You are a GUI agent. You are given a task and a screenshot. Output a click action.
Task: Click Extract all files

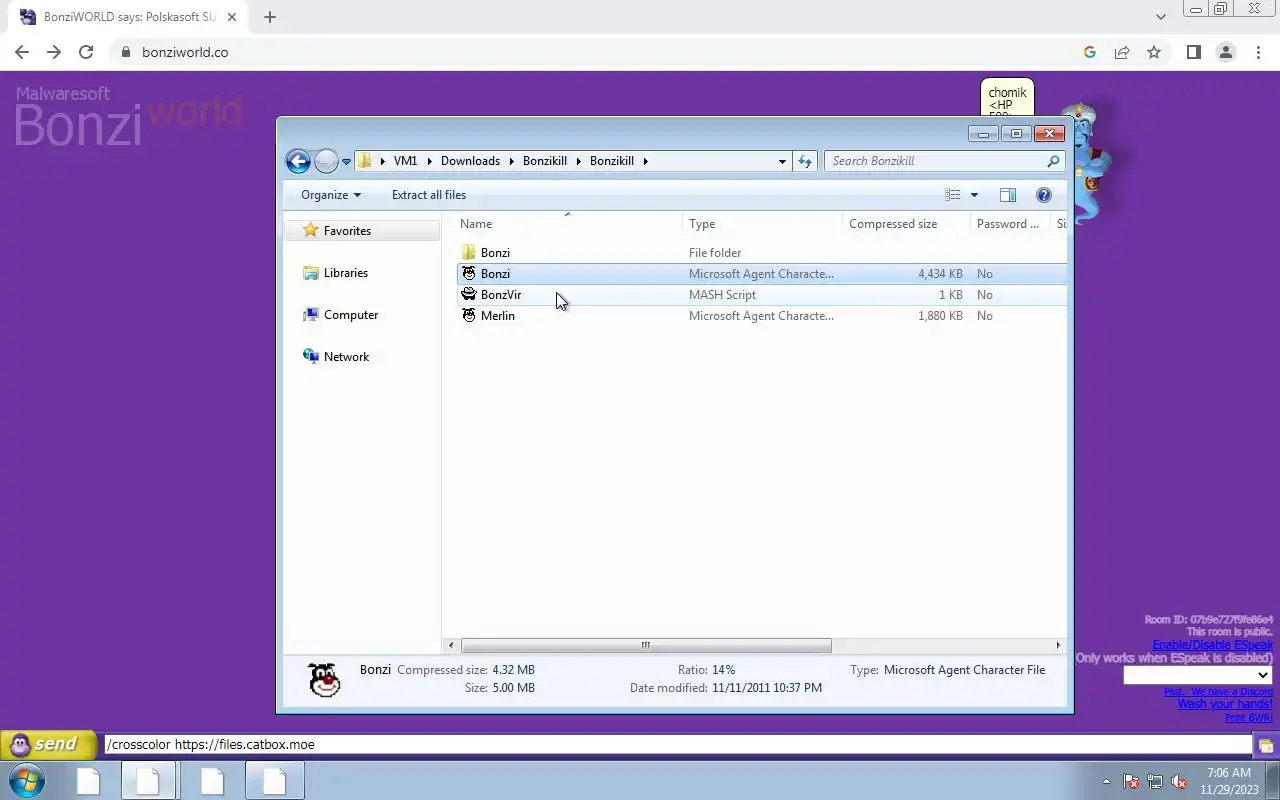429,195
